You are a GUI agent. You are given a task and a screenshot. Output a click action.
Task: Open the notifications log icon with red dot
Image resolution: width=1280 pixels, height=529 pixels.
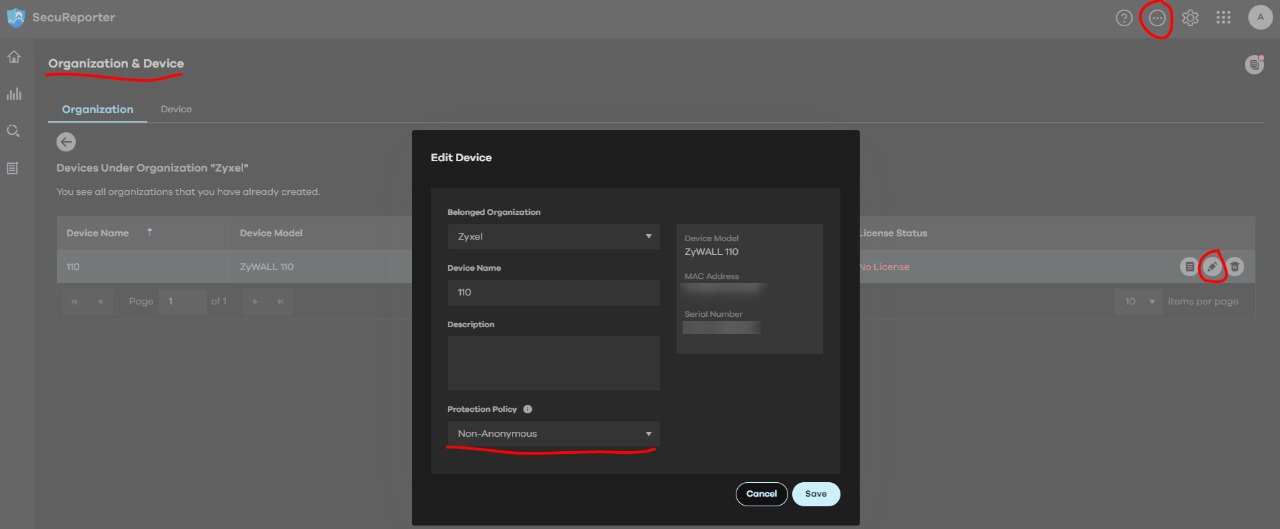point(1254,64)
